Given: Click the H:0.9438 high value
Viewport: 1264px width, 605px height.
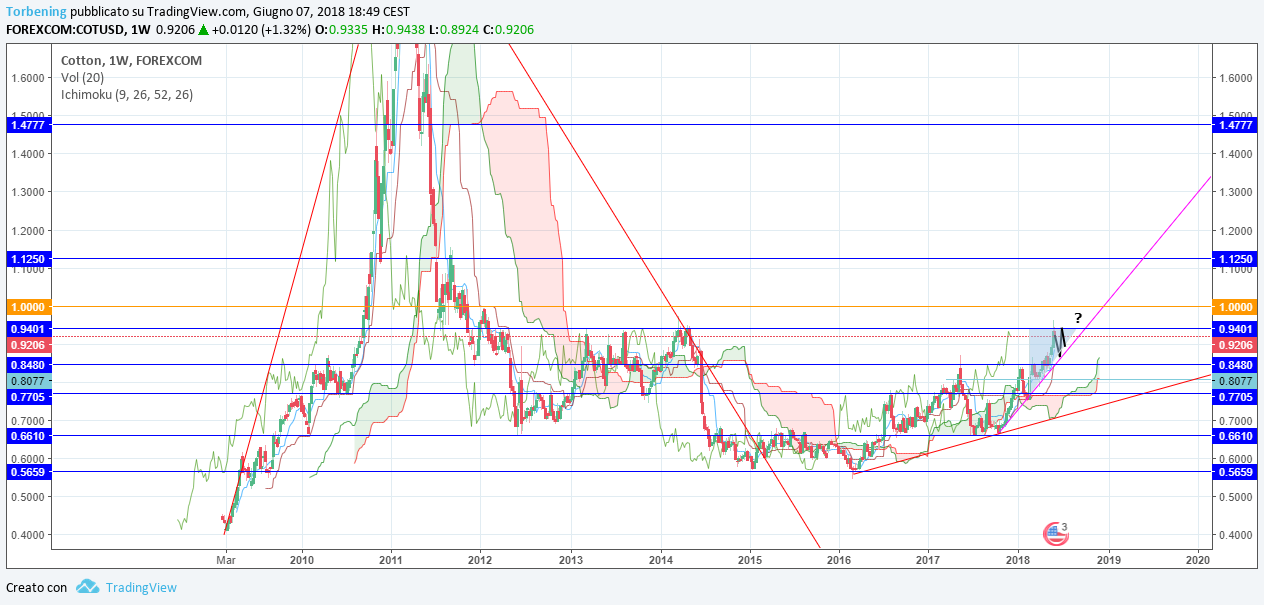Looking at the screenshot, I should click(x=398, y=30).
